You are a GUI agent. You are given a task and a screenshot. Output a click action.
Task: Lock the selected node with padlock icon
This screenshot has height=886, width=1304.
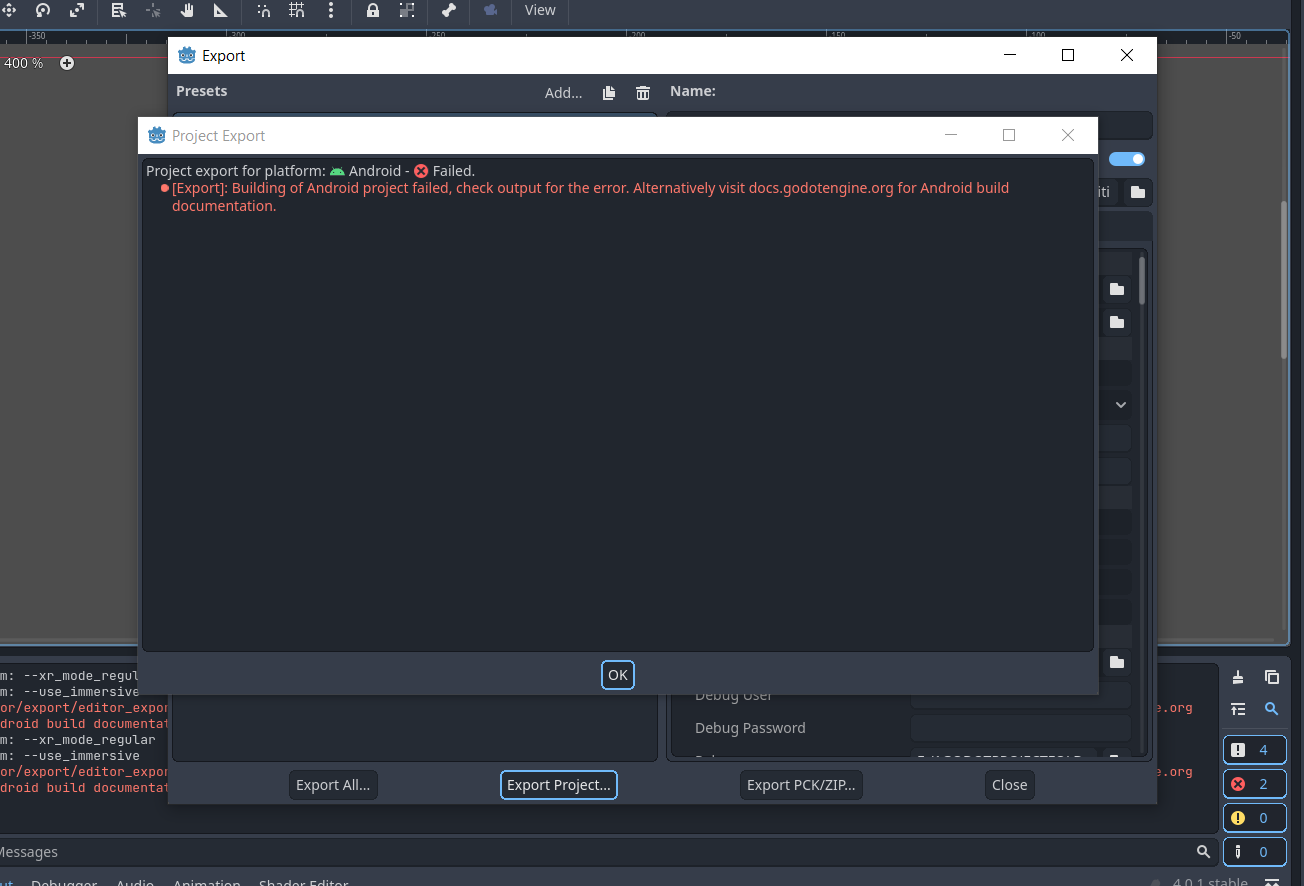click(373, 10)
